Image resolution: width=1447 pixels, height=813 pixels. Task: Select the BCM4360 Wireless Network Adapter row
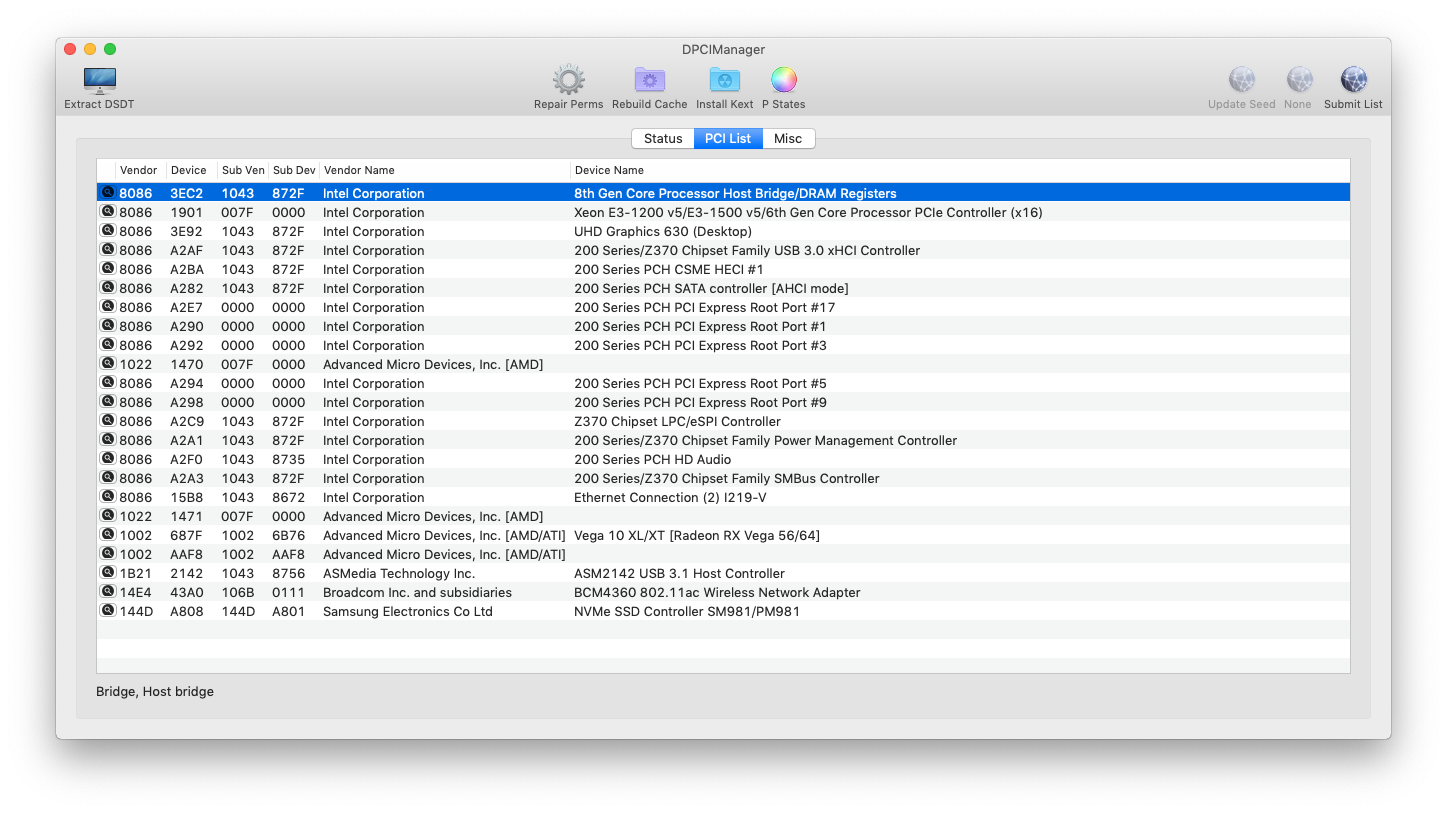click(717, 593)
